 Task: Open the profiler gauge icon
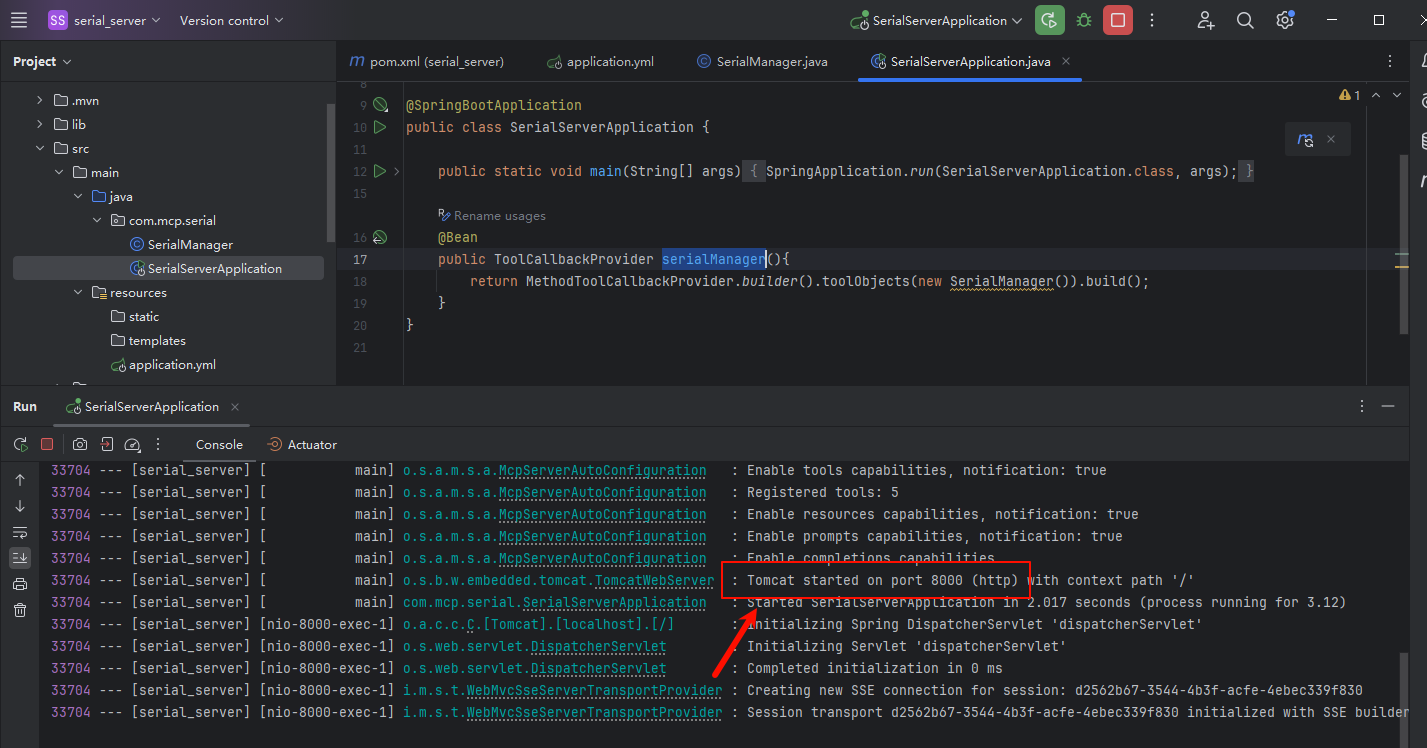coord(133,444)
